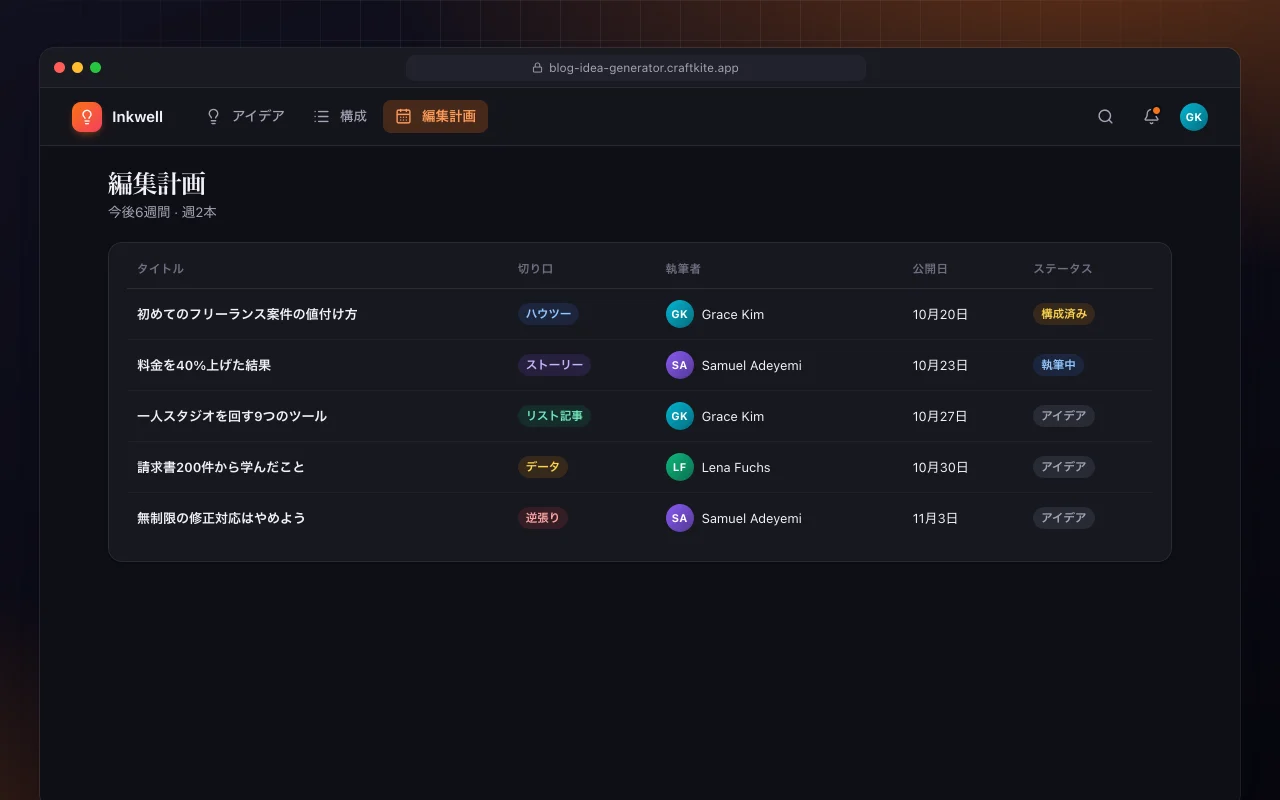The width and height of the screenshot is (1280, 800).
Task: Sort by the 公開日 column header
Action: tap(930, 269)
